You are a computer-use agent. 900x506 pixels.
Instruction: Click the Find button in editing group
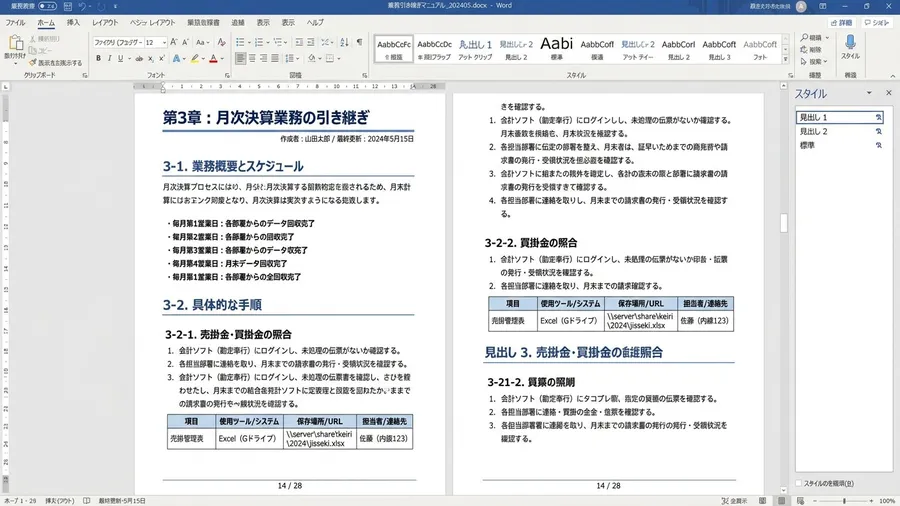[x=814, y=38]
